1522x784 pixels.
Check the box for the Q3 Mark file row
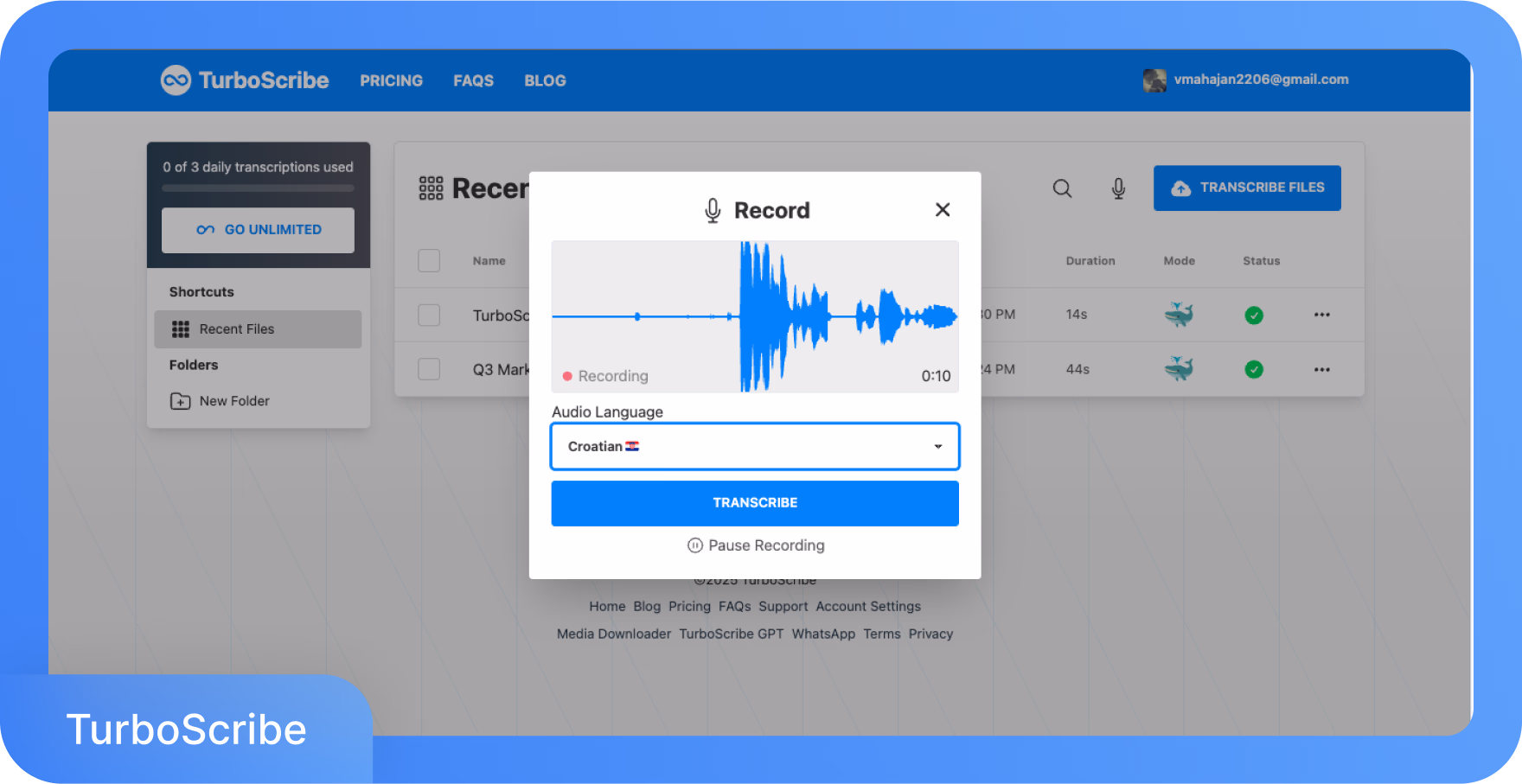tap(429, 369)
